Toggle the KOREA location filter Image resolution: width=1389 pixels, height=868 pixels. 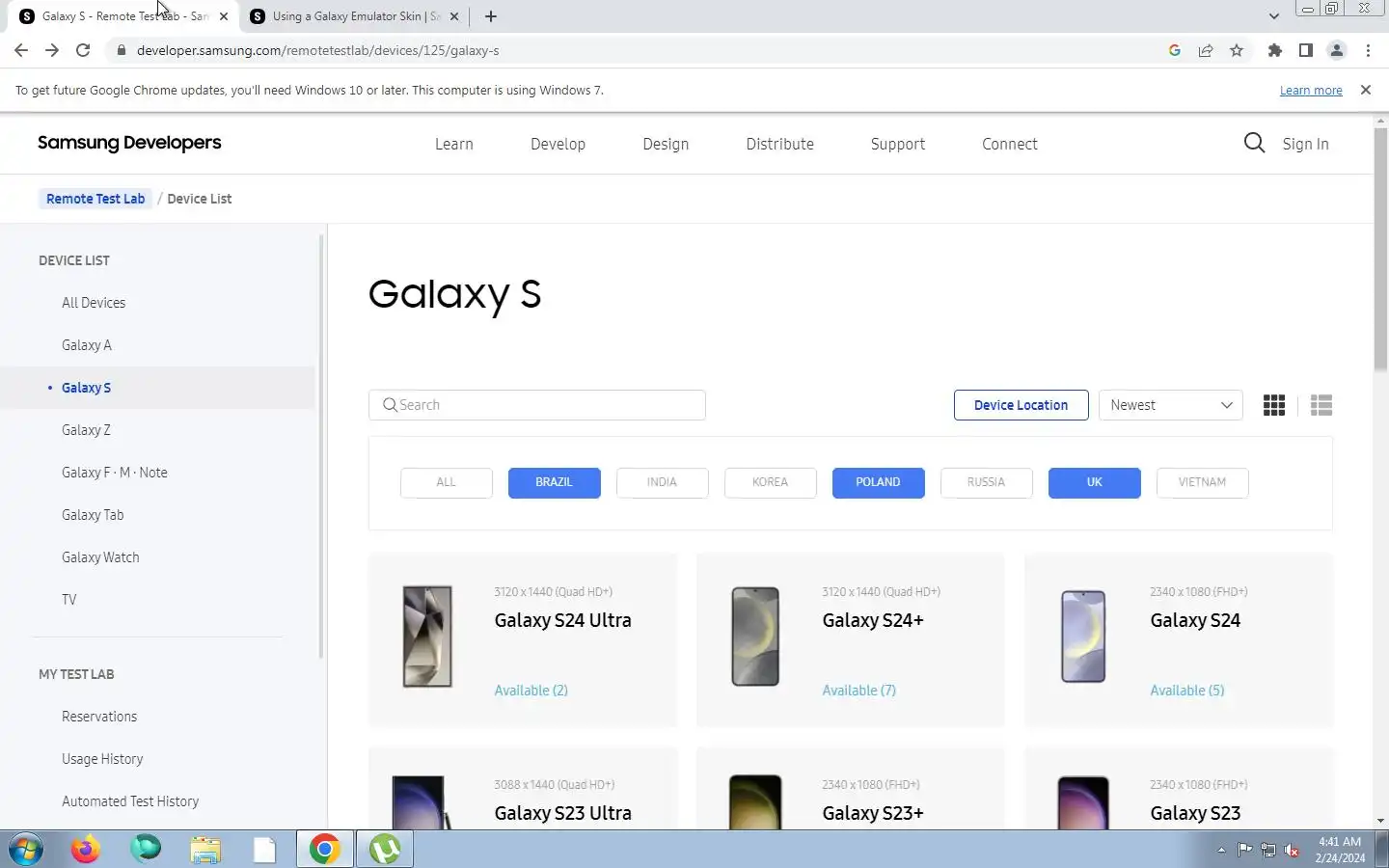[x=771, y=482]
